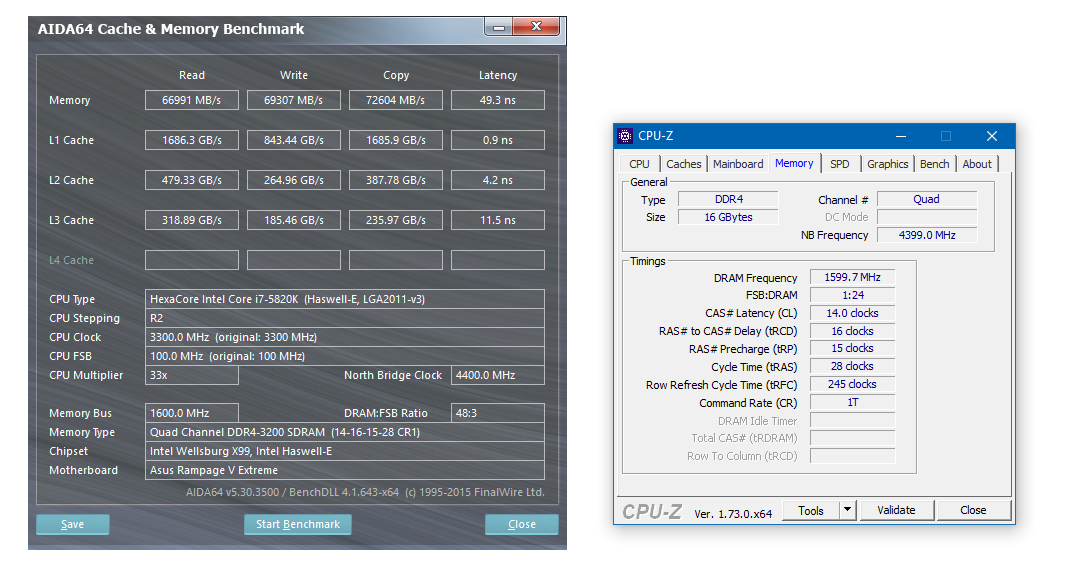Click the Tools button in CPU-Z

[x=810, y=510]
